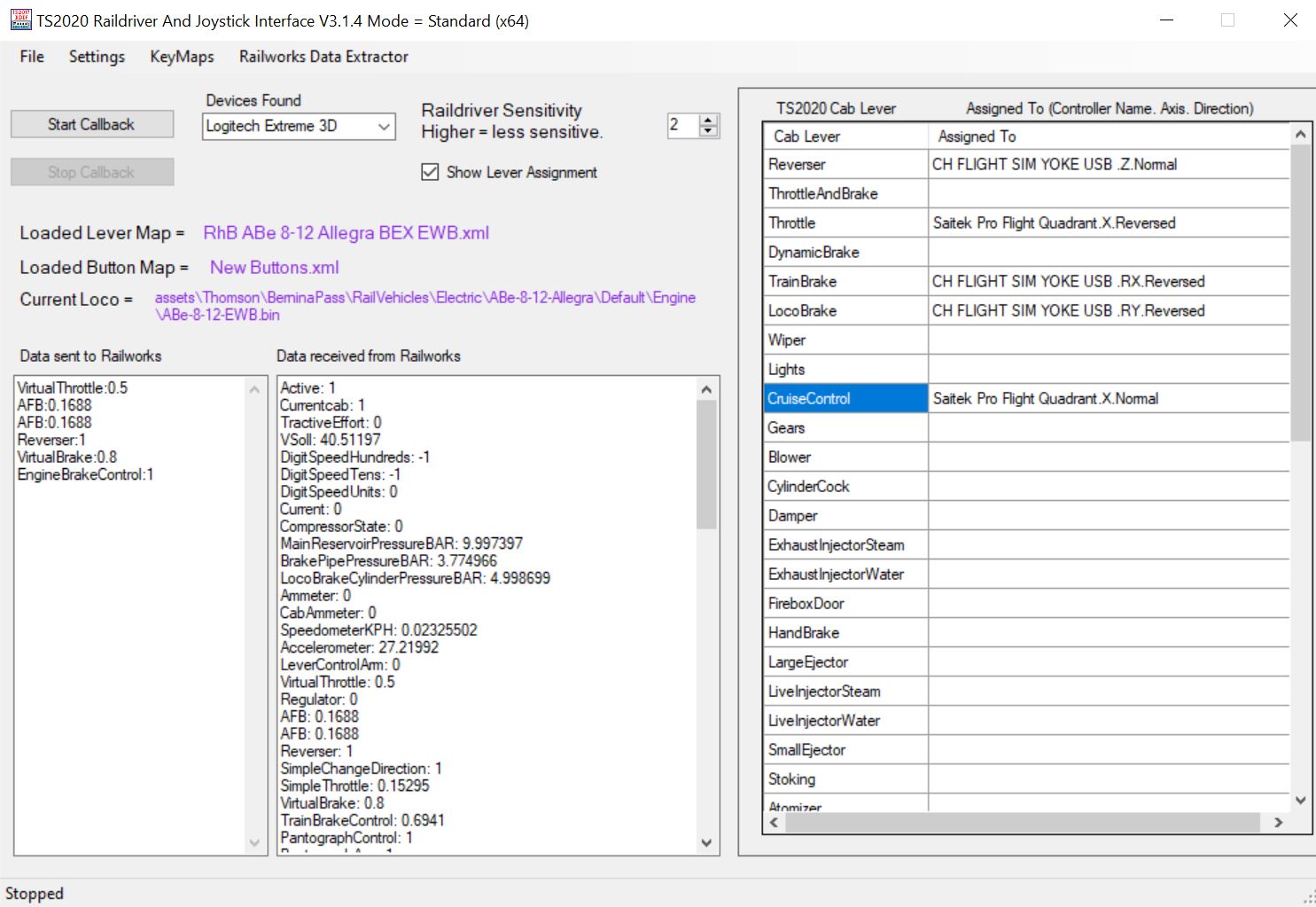Click the application icon in the title bar
Screen dimensions: 1316x907
tap(20, 20)
